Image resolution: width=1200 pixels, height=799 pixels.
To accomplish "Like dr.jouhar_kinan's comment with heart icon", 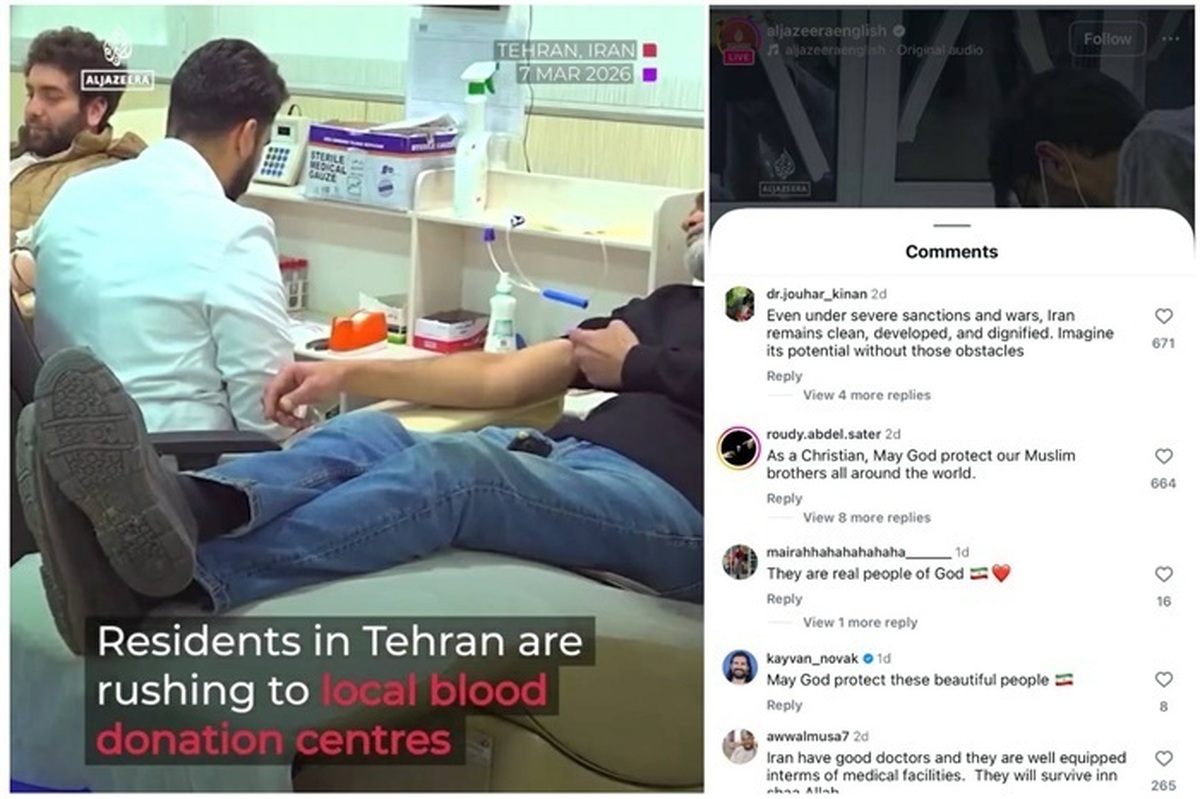I will (1163, 316).
